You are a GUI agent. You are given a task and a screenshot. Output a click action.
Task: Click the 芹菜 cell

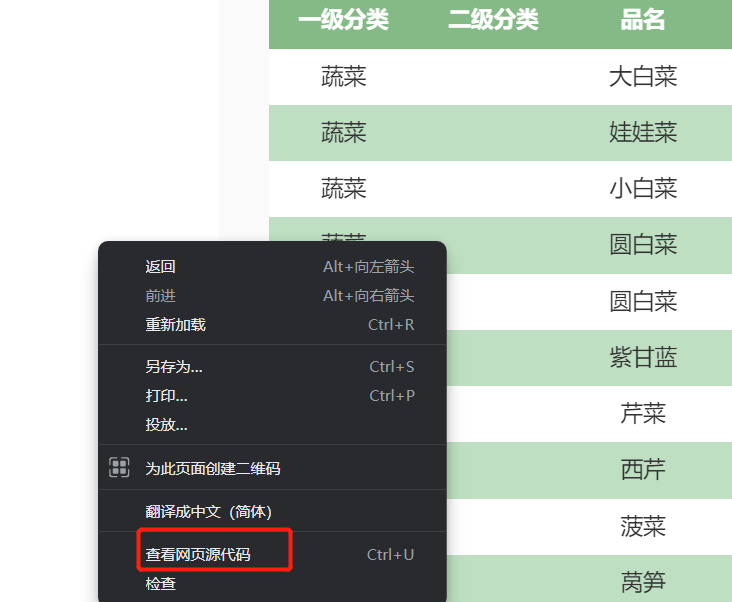point(643,414)
